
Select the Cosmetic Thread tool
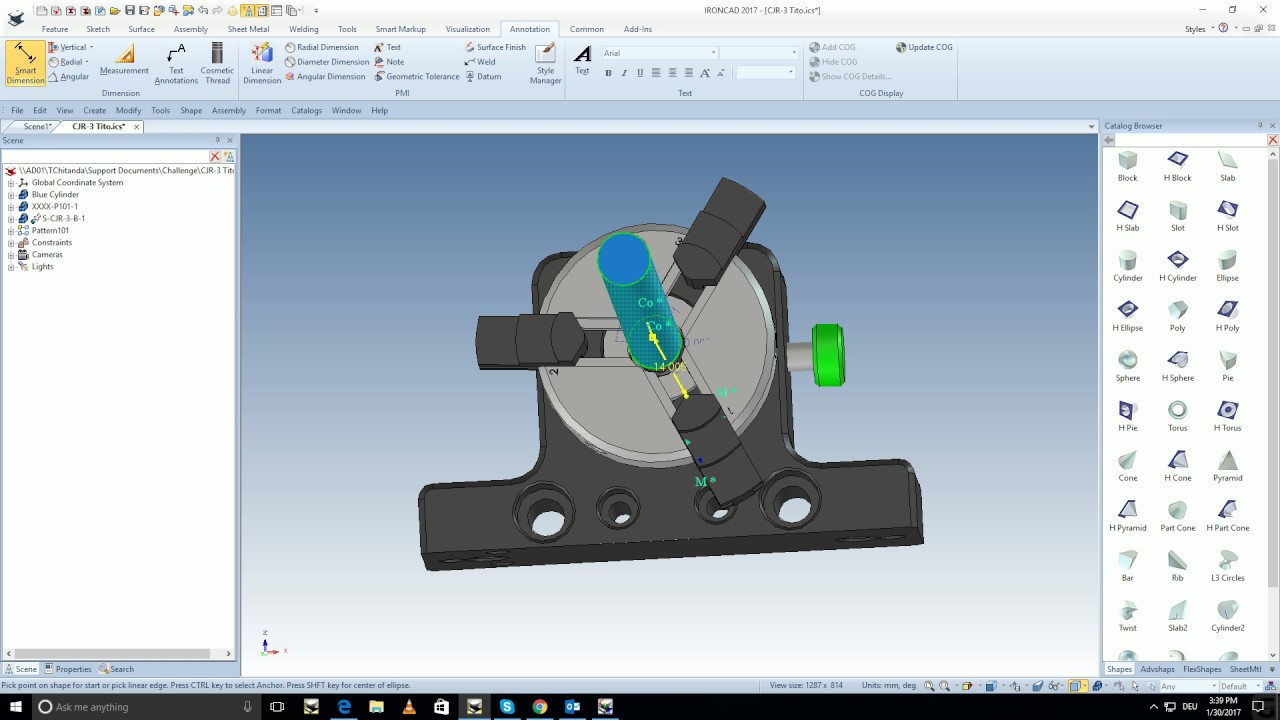pyautogui.click(x=217, y=63)
